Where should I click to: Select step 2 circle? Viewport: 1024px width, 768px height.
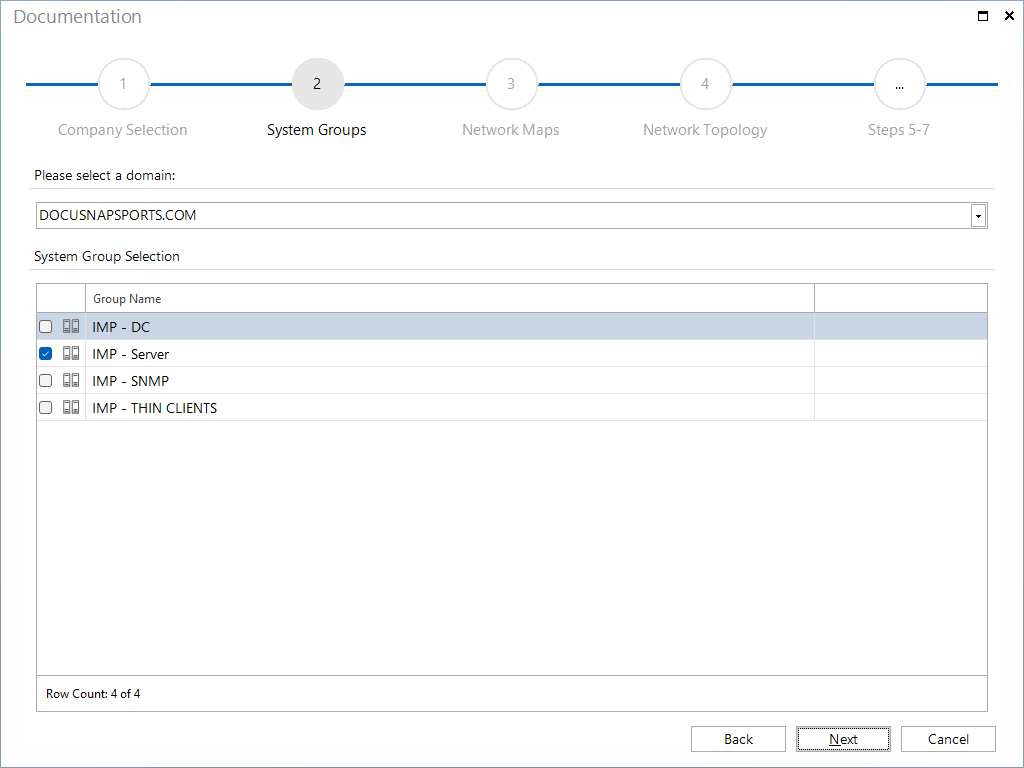point(317,84)
